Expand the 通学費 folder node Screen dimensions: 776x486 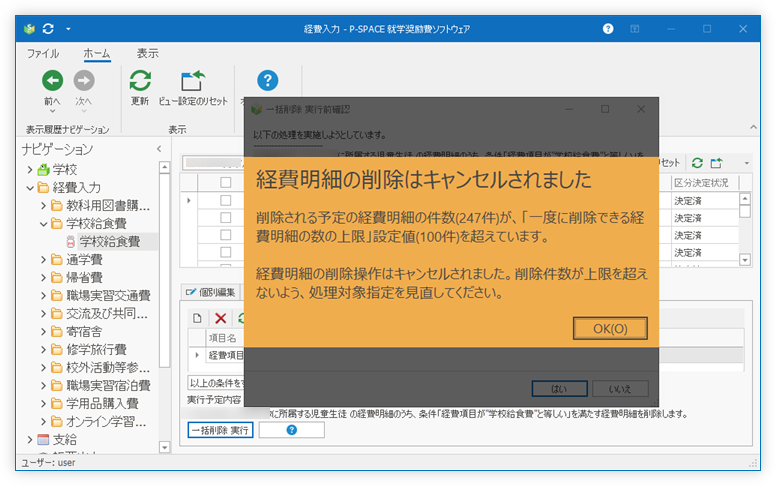(43, 259)
